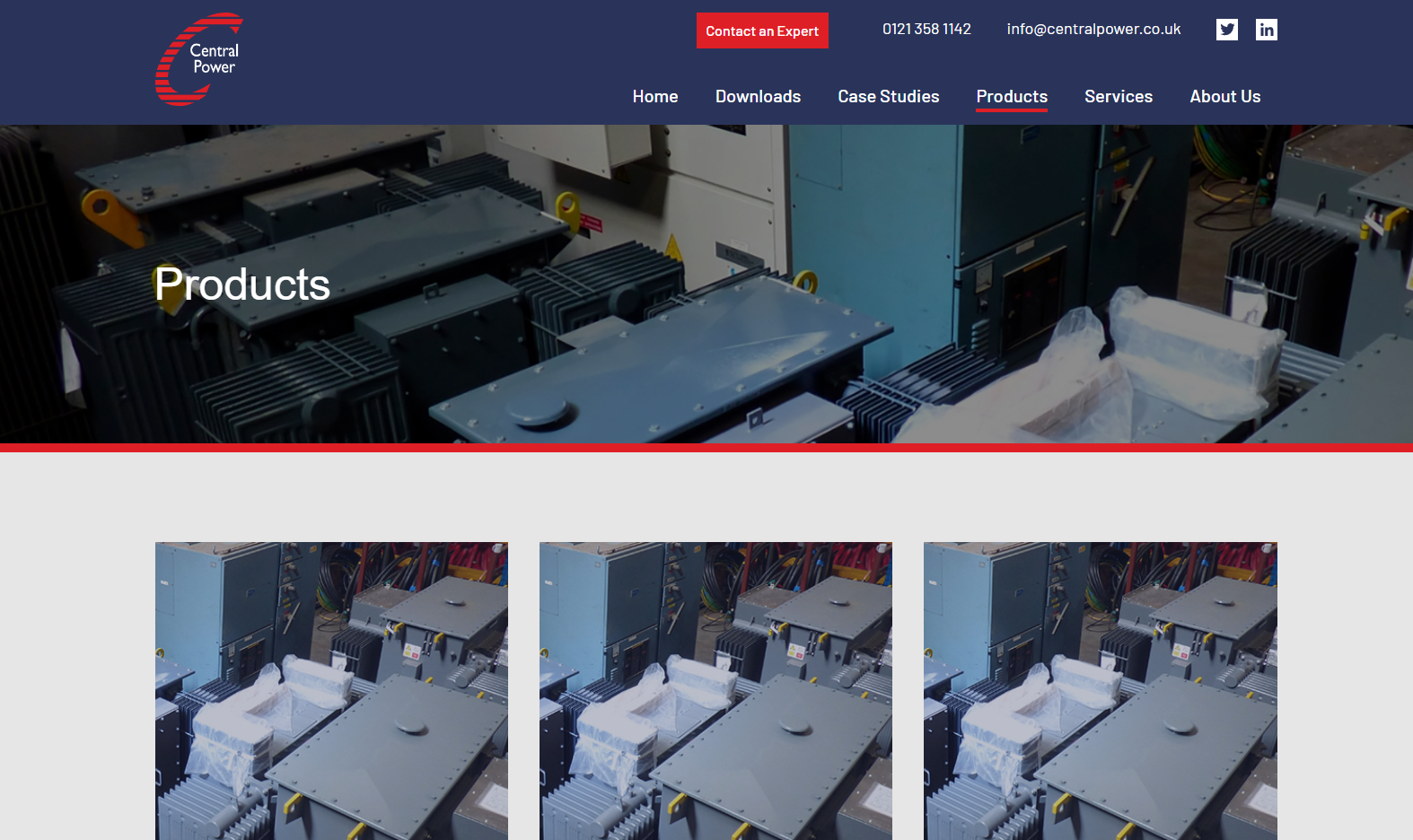
Task: Open the rightmost product thumbnail
Action: point(1100,691)
